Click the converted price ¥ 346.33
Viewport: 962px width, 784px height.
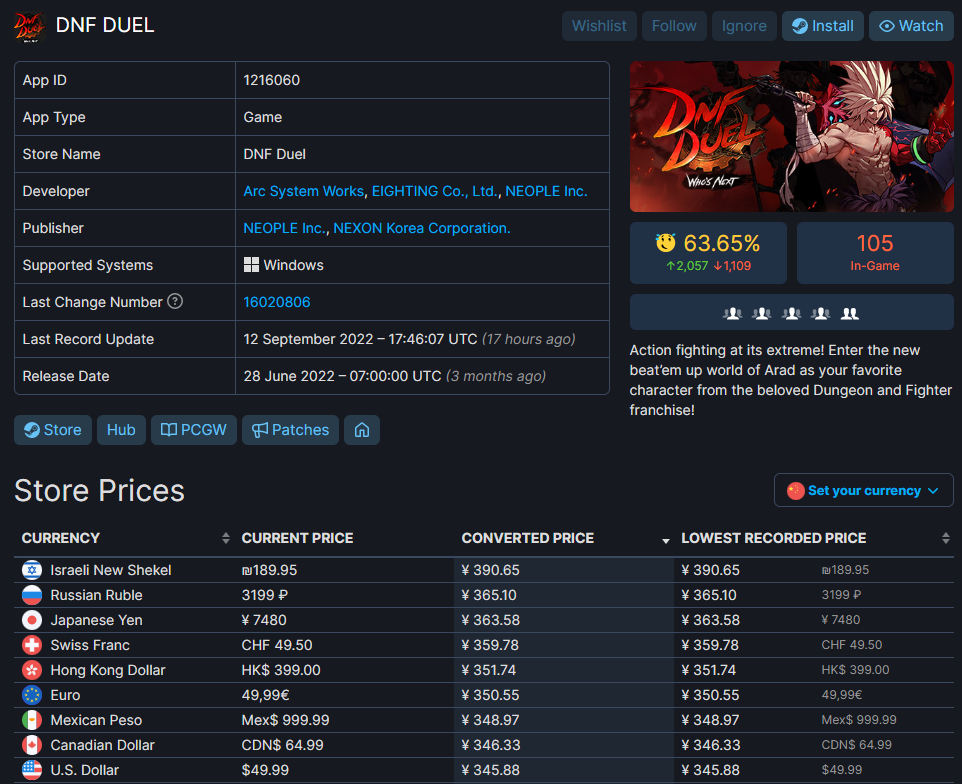[491, 745]
